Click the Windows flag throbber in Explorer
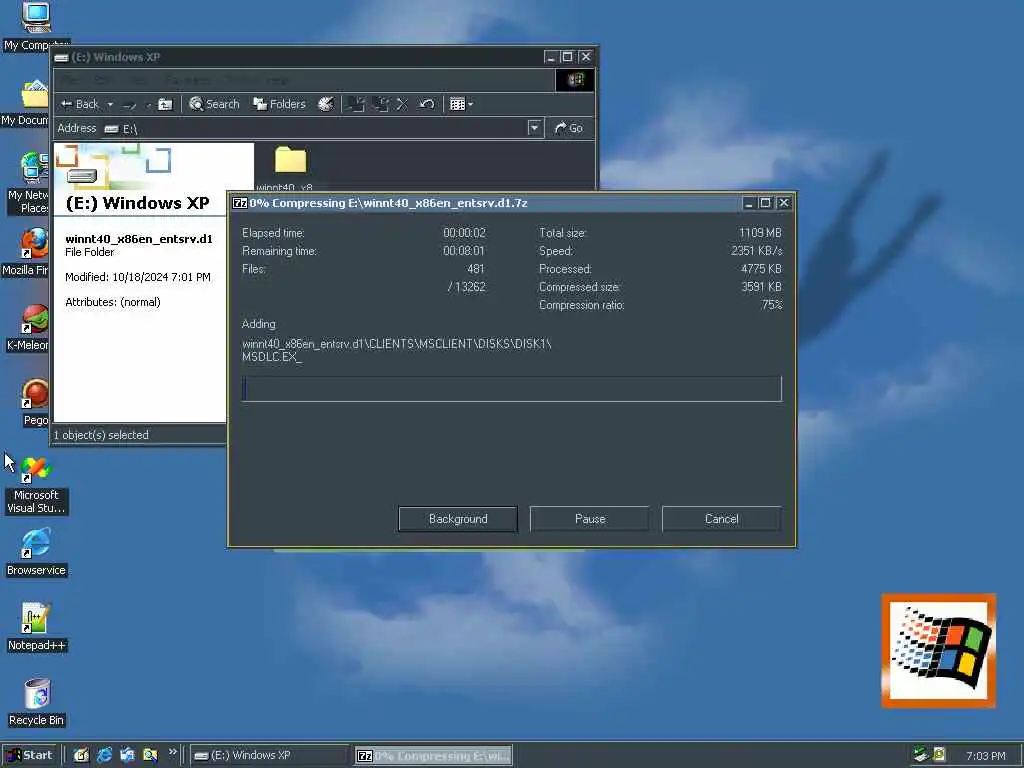 tap(575, 80)
